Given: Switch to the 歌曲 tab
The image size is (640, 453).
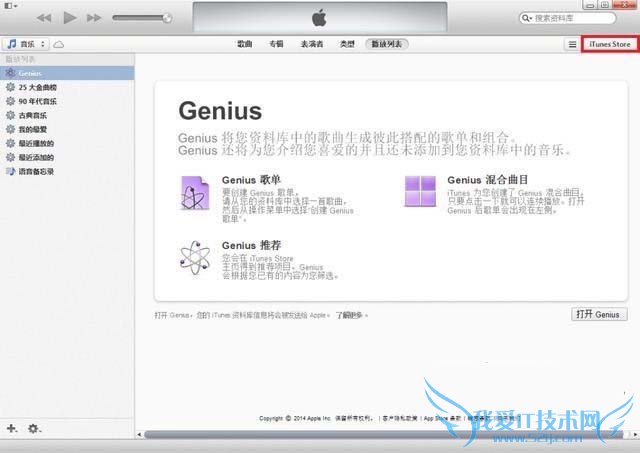Looking at the screenshot, I should pos(244,44).
